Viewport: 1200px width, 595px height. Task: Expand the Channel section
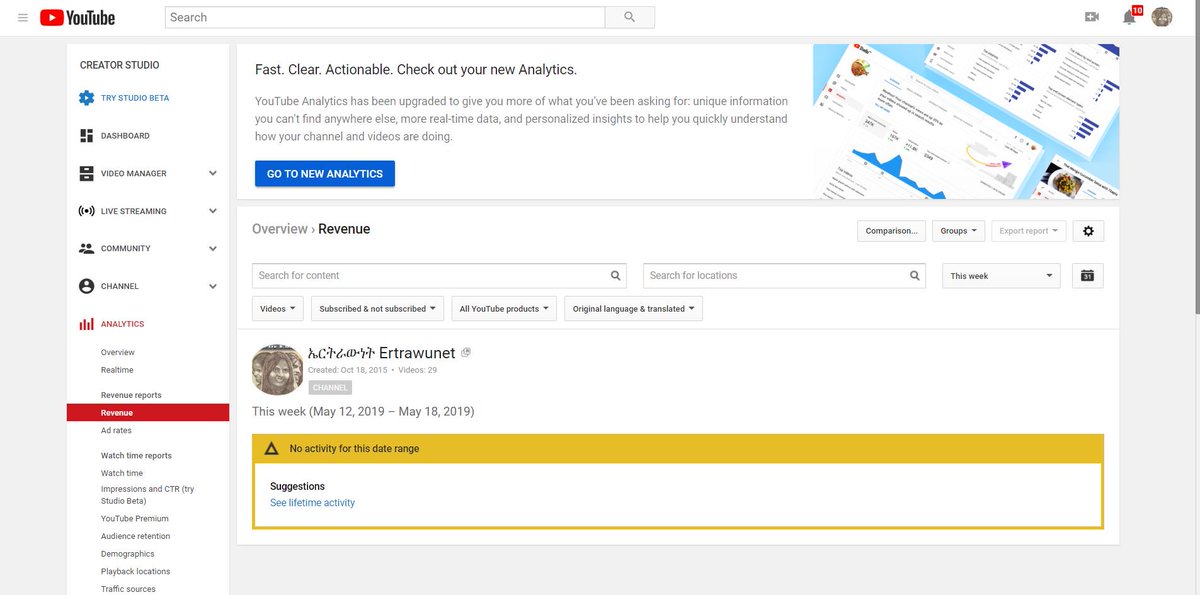[212, 286]
